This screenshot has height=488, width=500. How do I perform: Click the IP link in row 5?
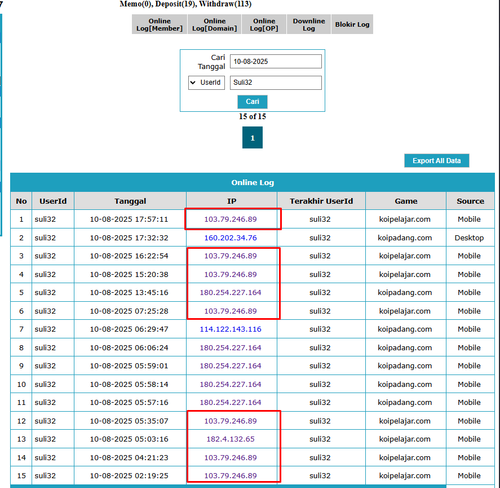(231, 292)
